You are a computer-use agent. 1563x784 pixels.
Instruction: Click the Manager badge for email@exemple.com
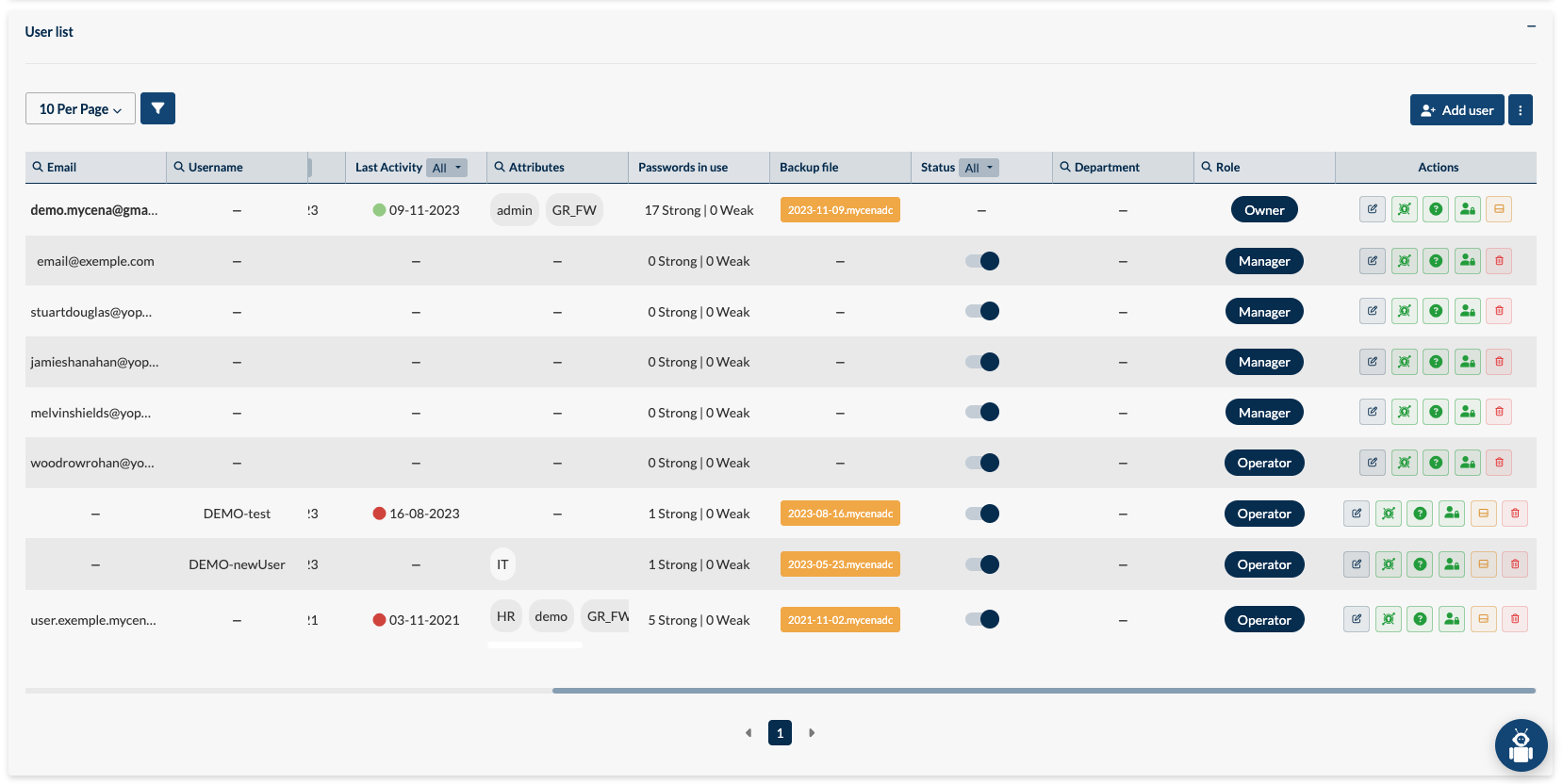coord(1264,261)
